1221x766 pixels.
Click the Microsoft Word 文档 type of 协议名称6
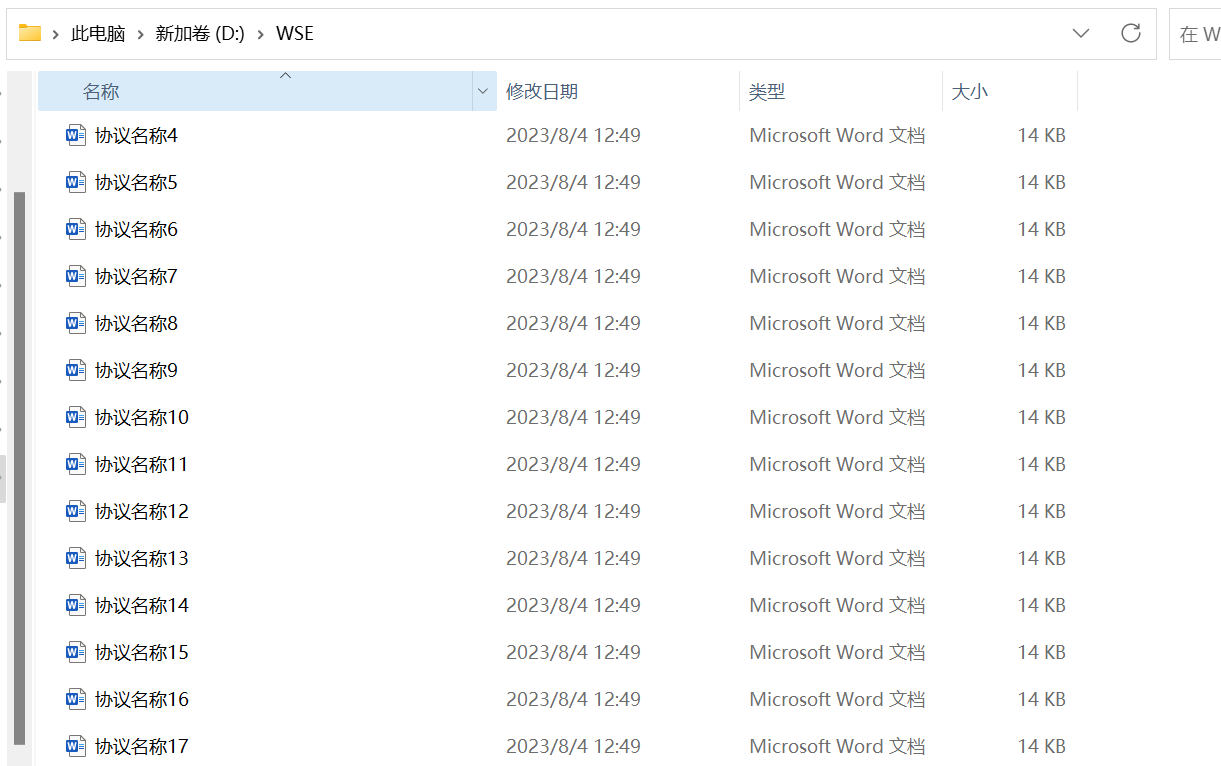point(837,229)
